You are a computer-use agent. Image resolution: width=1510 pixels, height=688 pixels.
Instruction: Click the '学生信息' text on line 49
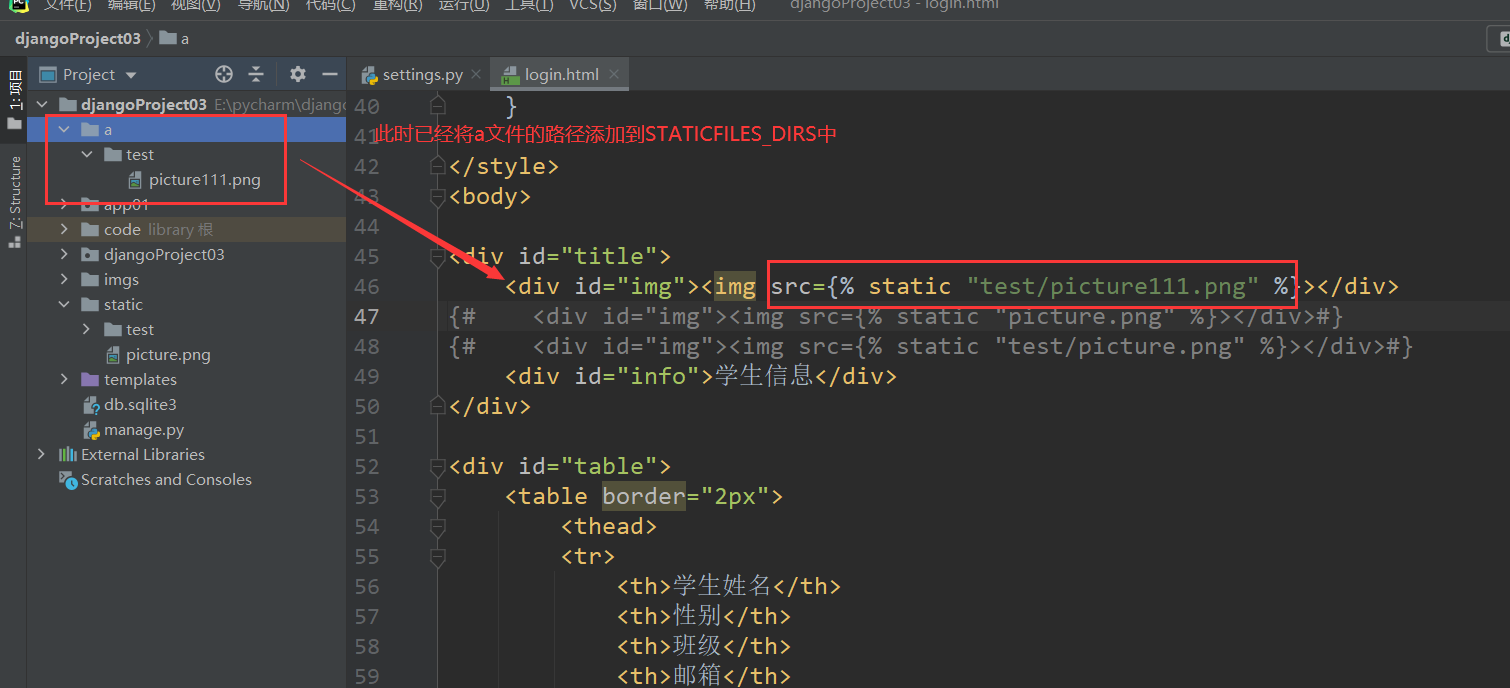click(764, 376)
